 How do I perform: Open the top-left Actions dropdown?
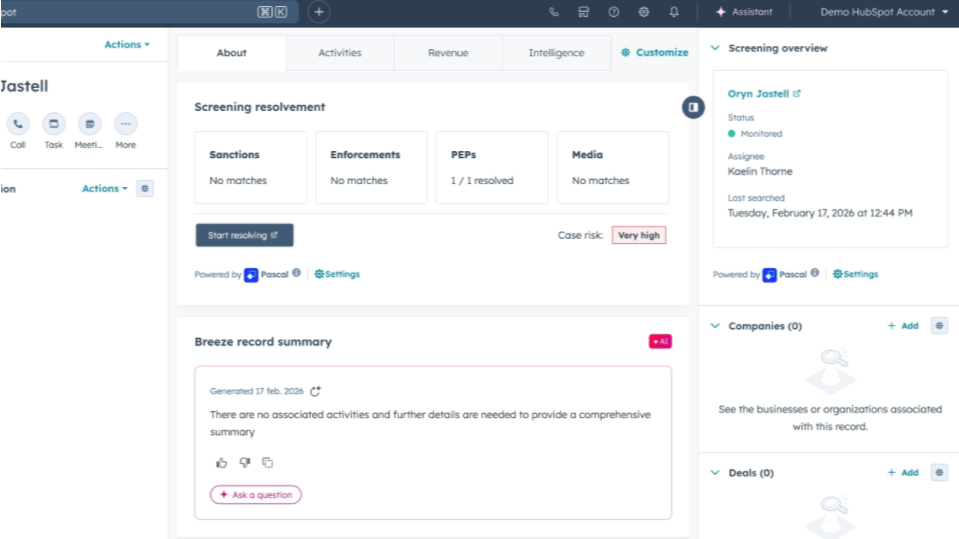point(127,45)
